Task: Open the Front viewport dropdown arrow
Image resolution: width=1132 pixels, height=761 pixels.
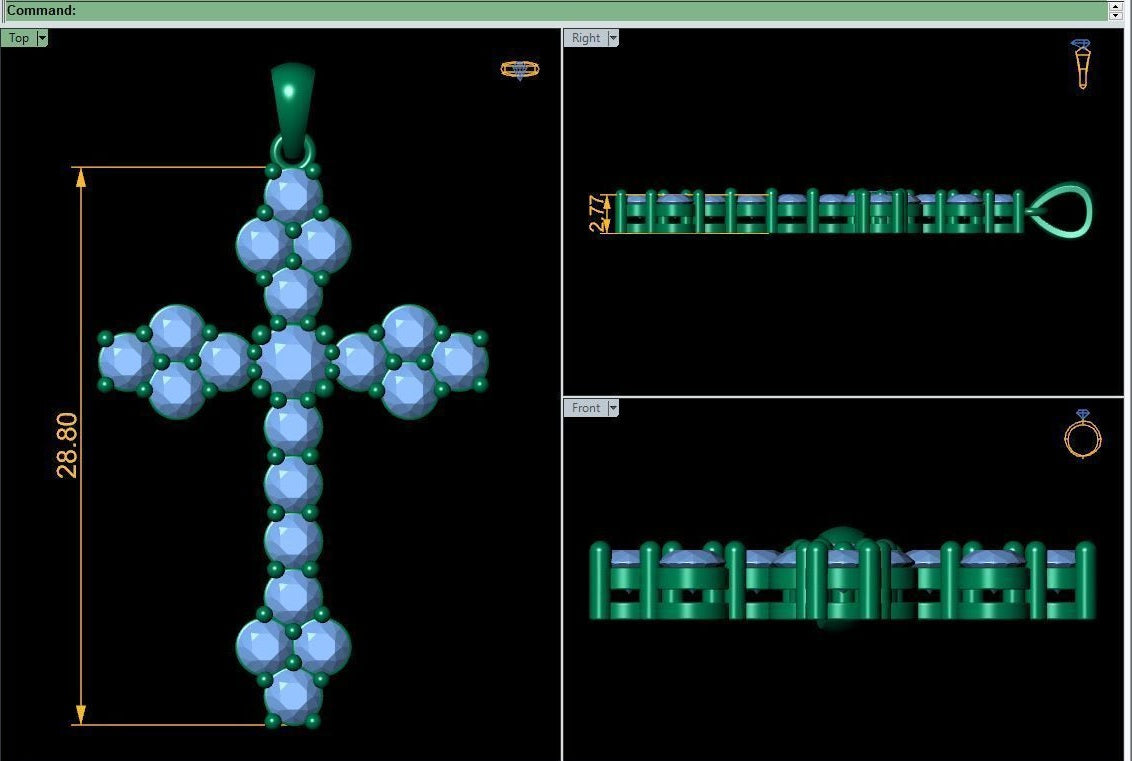Action: click(x=613, y=408)
